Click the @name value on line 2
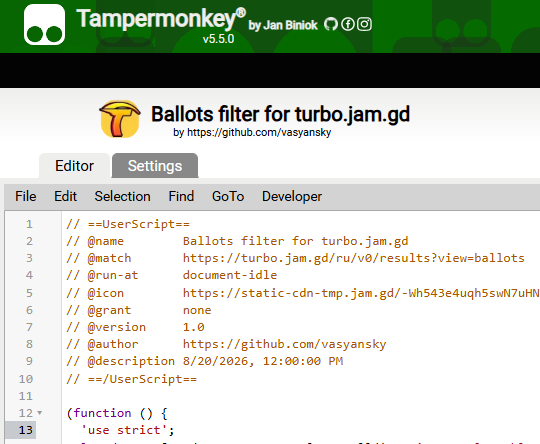 click(x=295, y=241)
